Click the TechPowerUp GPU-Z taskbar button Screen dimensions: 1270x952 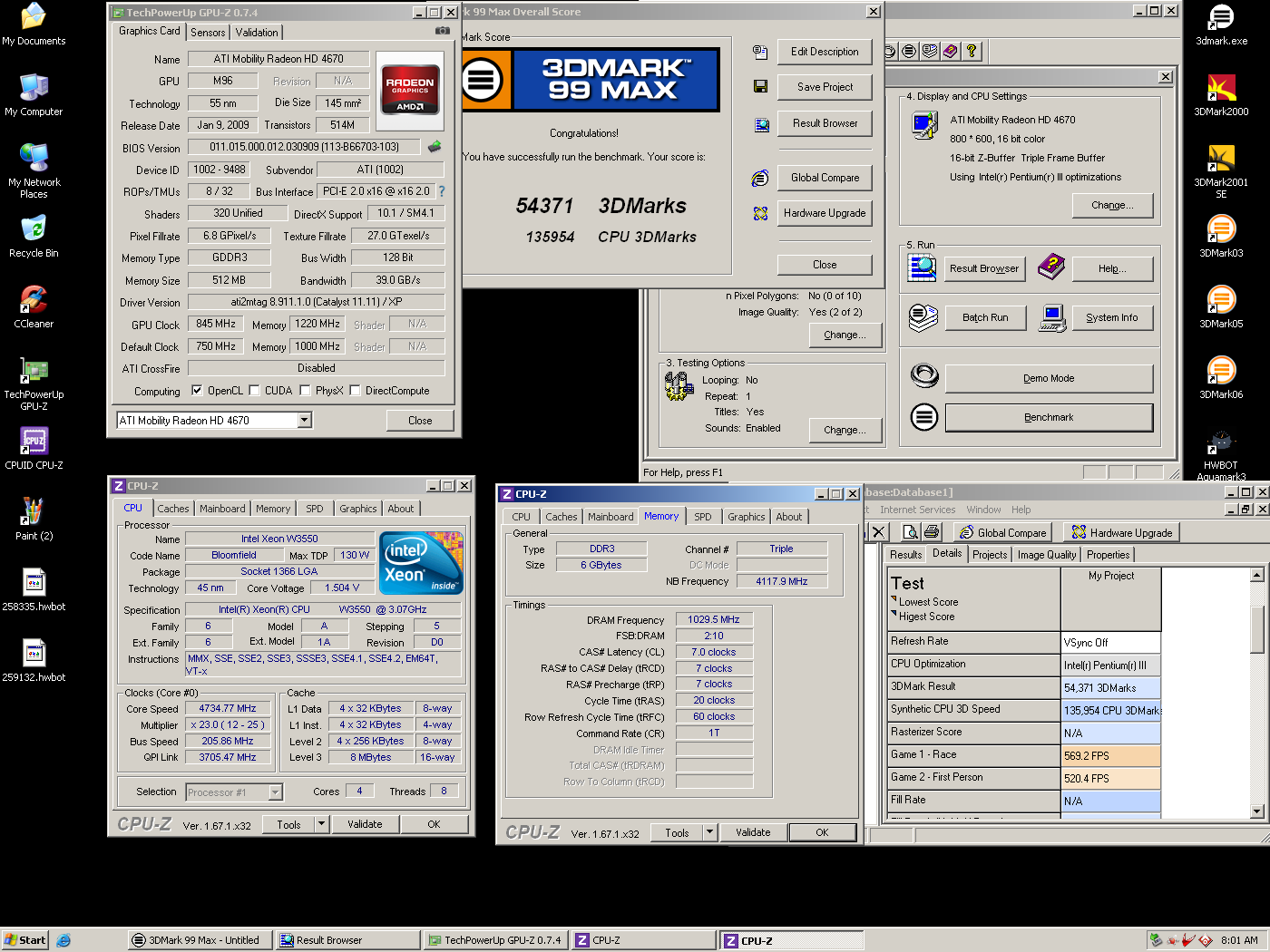(495, 940)
